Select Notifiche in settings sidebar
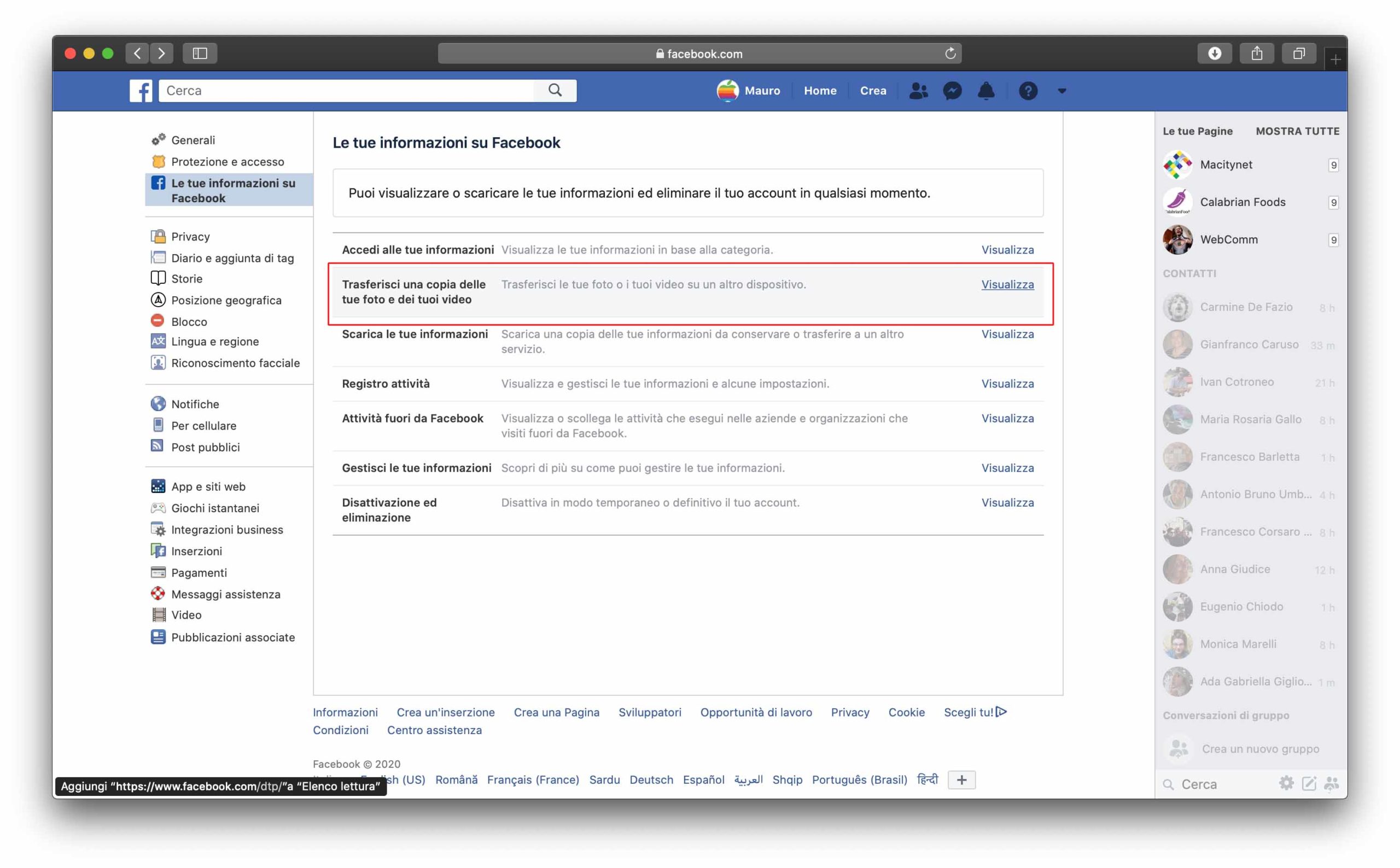1400x868 pixels. point(195,403)
